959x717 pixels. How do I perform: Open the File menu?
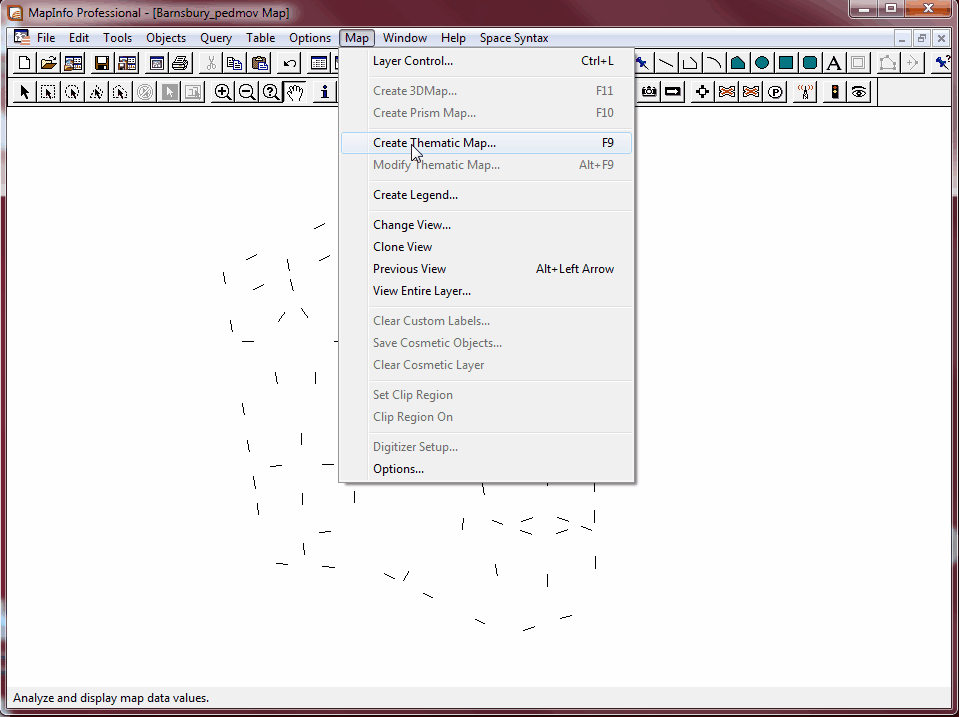pos(46,38)
